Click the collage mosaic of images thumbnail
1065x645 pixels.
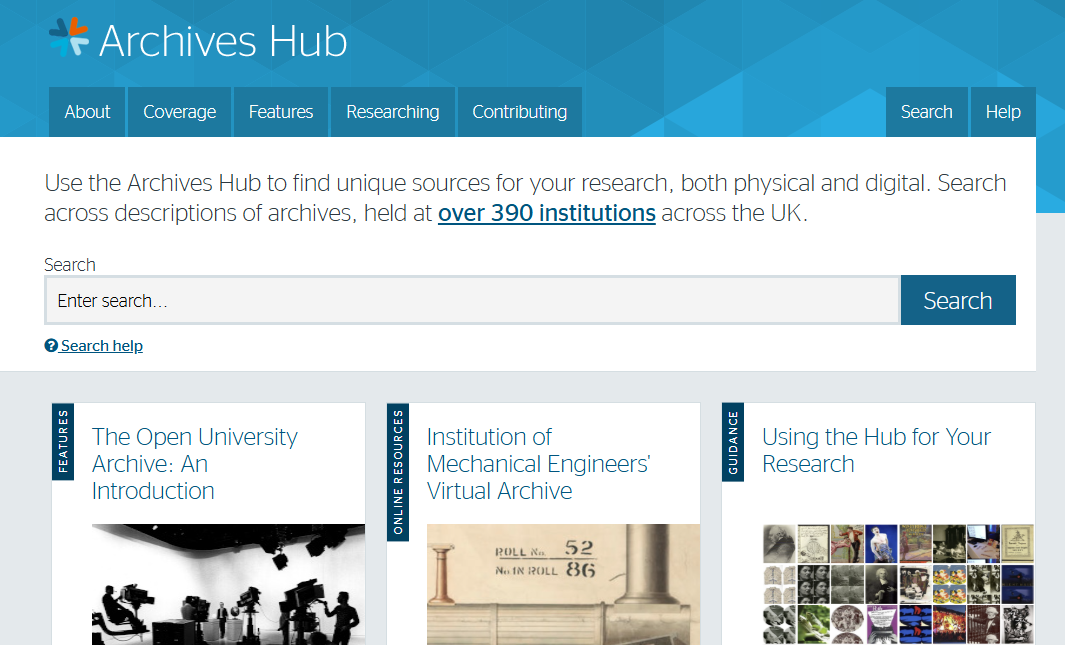pos(898,584)
